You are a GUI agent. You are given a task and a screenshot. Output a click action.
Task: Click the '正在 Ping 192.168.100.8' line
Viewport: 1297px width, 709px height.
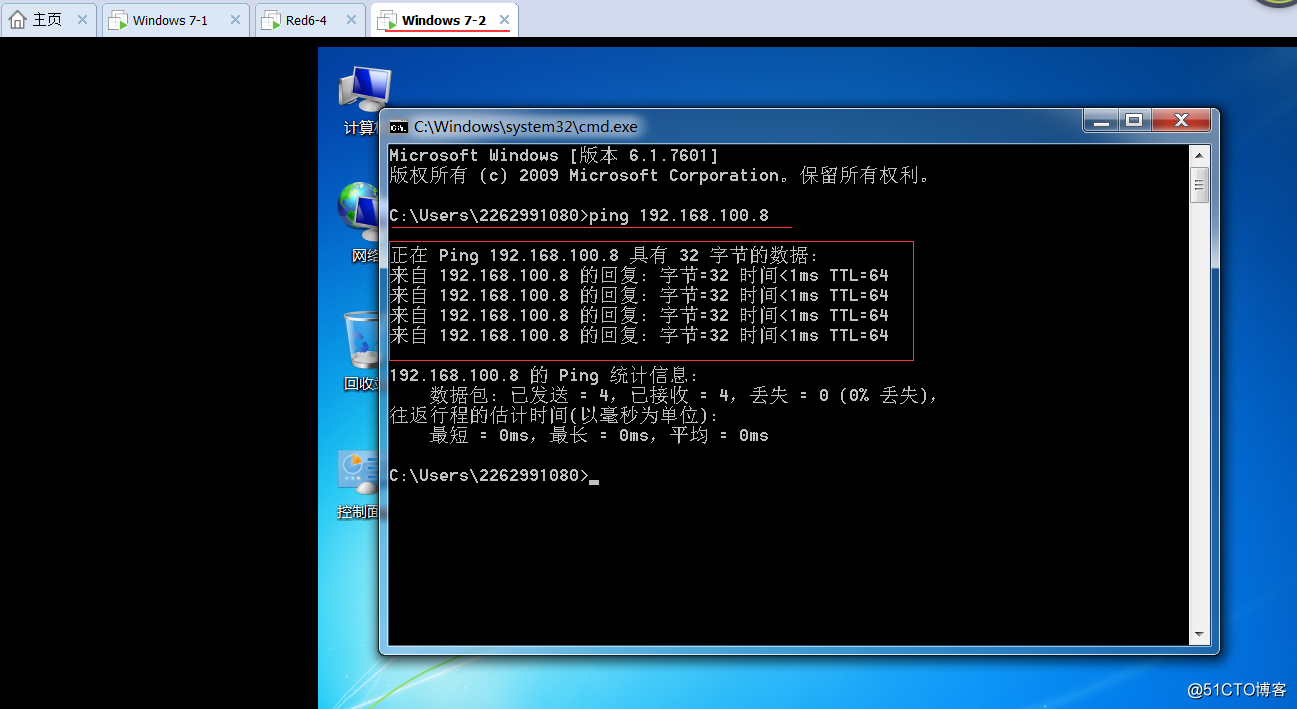point(604,256)
